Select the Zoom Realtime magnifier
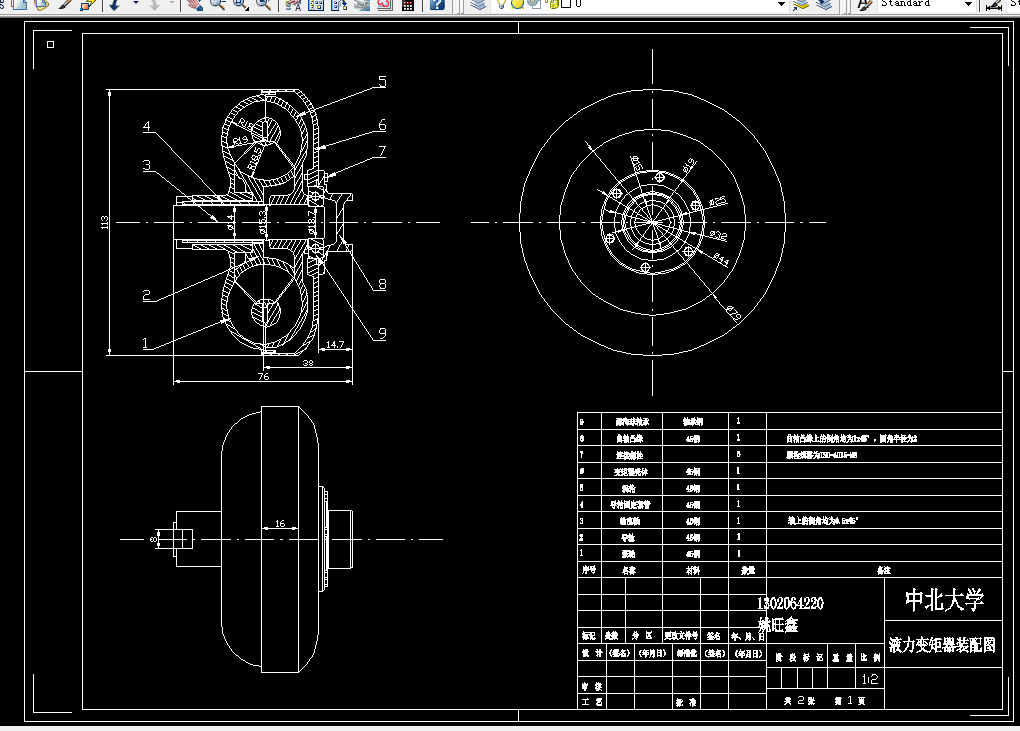Screen dimensions: 1020x731 click(217, 5)
